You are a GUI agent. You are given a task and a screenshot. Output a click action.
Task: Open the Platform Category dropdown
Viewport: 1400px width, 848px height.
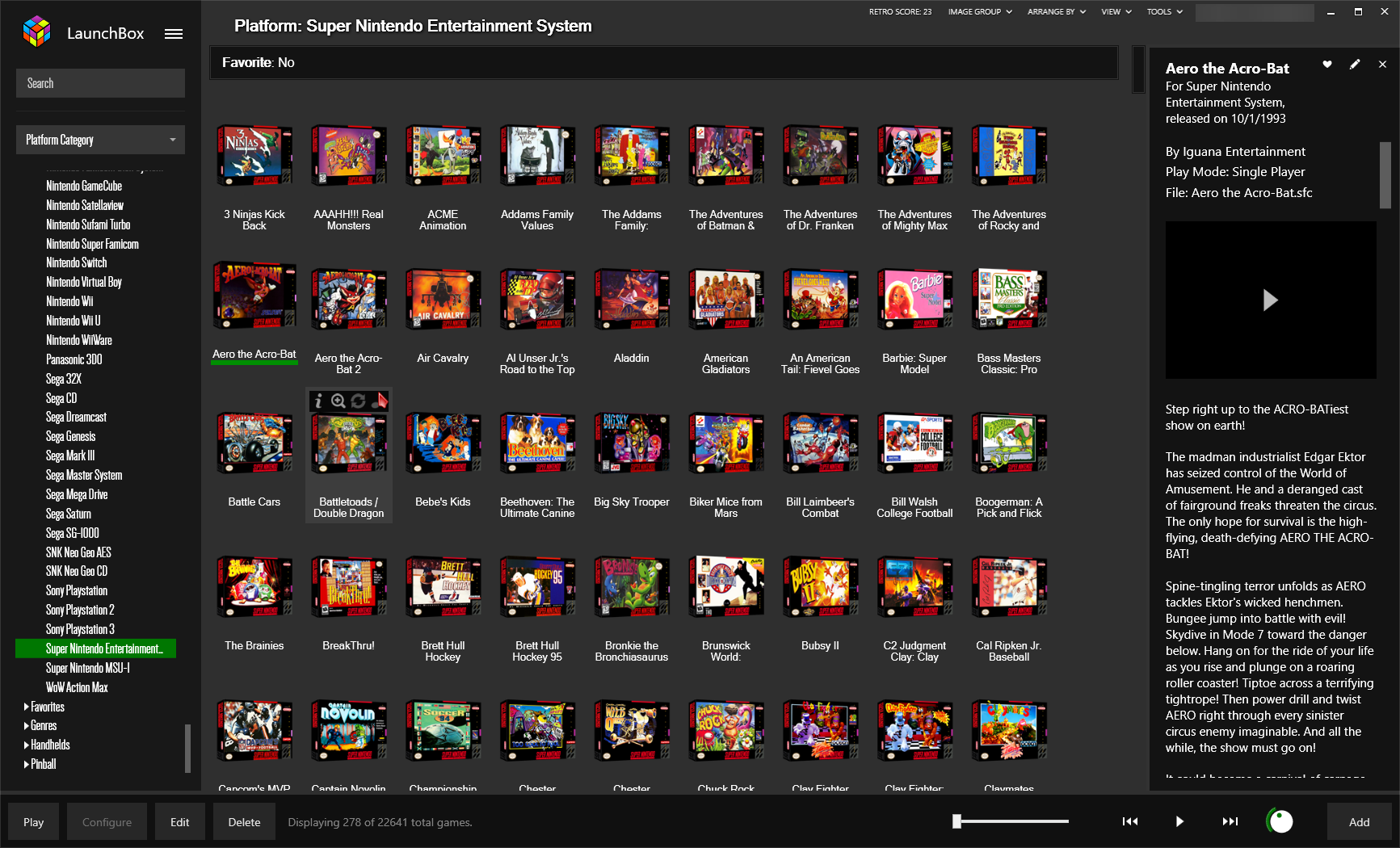(100, 140)
